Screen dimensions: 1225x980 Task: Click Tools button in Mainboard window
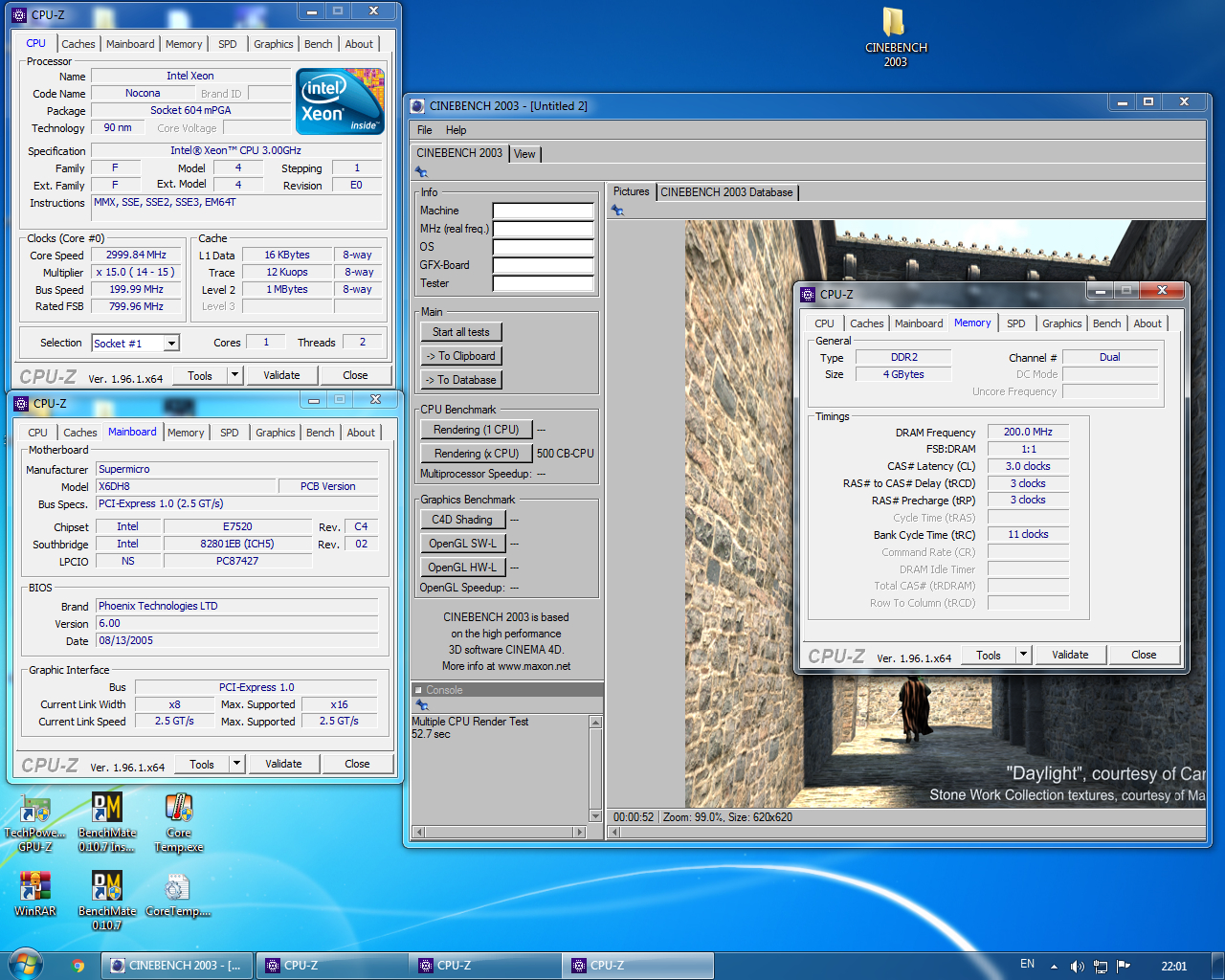point(202,764)
